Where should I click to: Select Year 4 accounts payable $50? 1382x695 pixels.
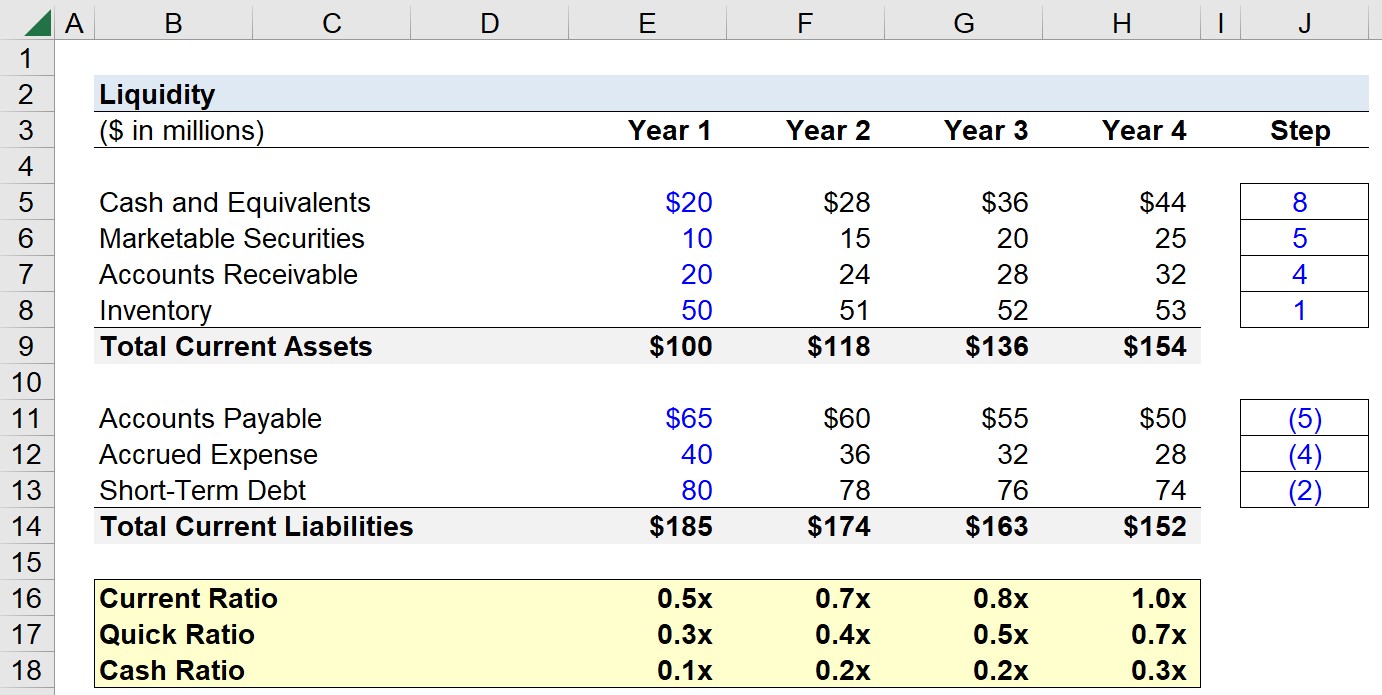[1163, 419]
